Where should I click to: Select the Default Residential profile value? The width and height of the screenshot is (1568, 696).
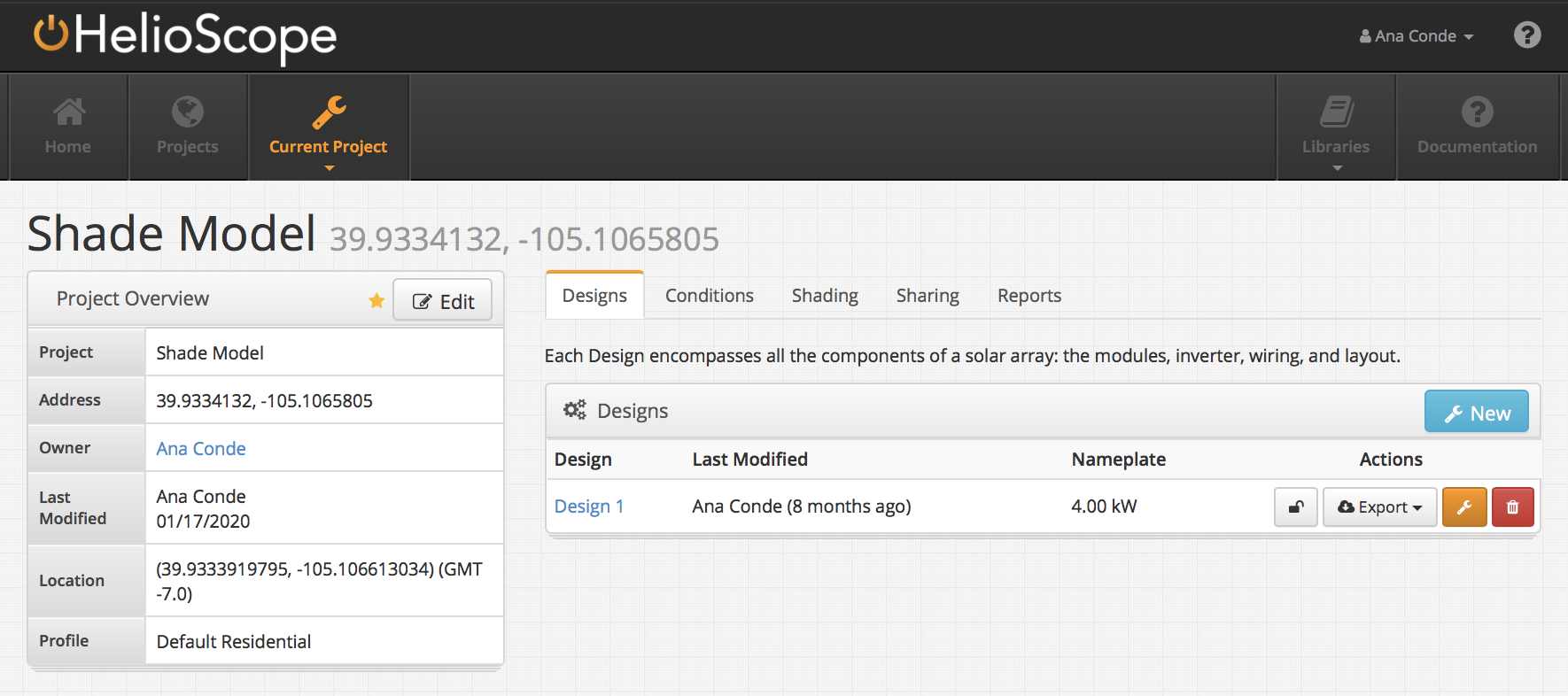(x=234, y=642)
